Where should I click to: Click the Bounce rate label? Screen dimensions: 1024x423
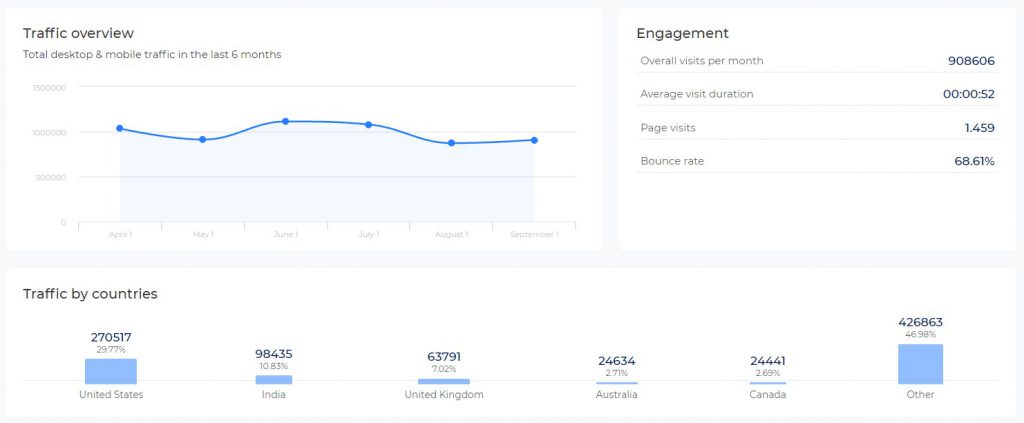point(672,161)
